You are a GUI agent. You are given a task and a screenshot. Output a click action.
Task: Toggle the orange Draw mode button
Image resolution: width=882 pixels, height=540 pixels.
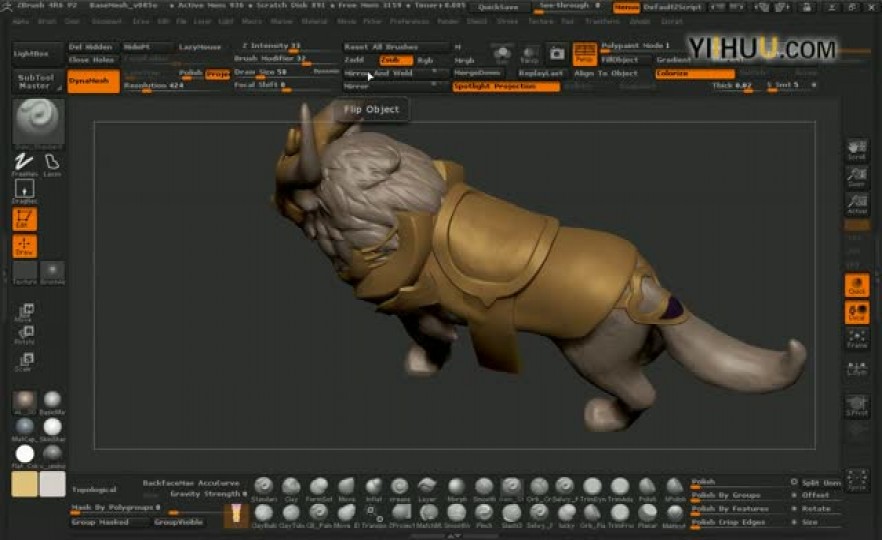pos(24,246)
